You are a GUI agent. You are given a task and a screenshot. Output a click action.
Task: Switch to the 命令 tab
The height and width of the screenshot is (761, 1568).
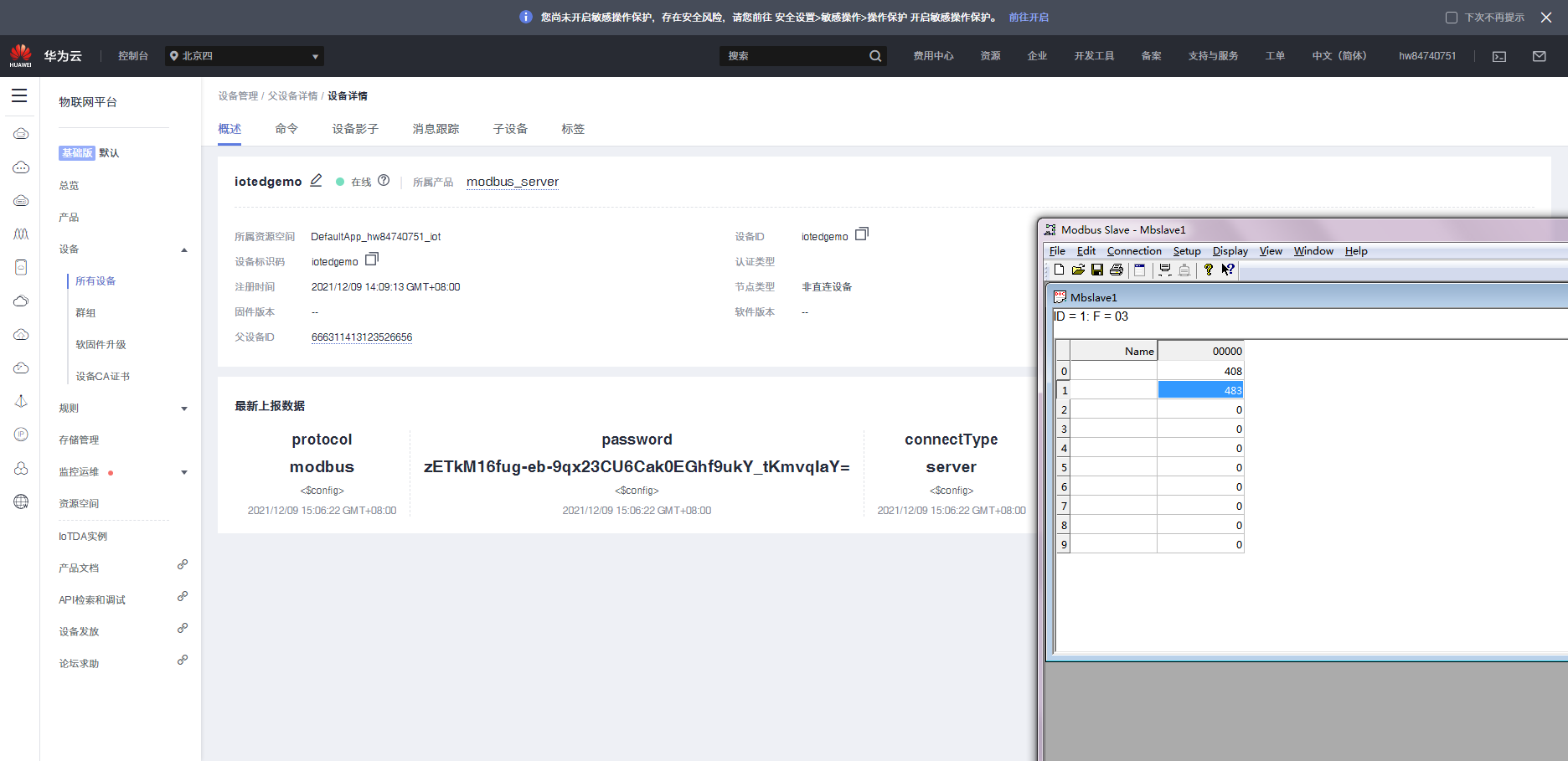[286, 129]
